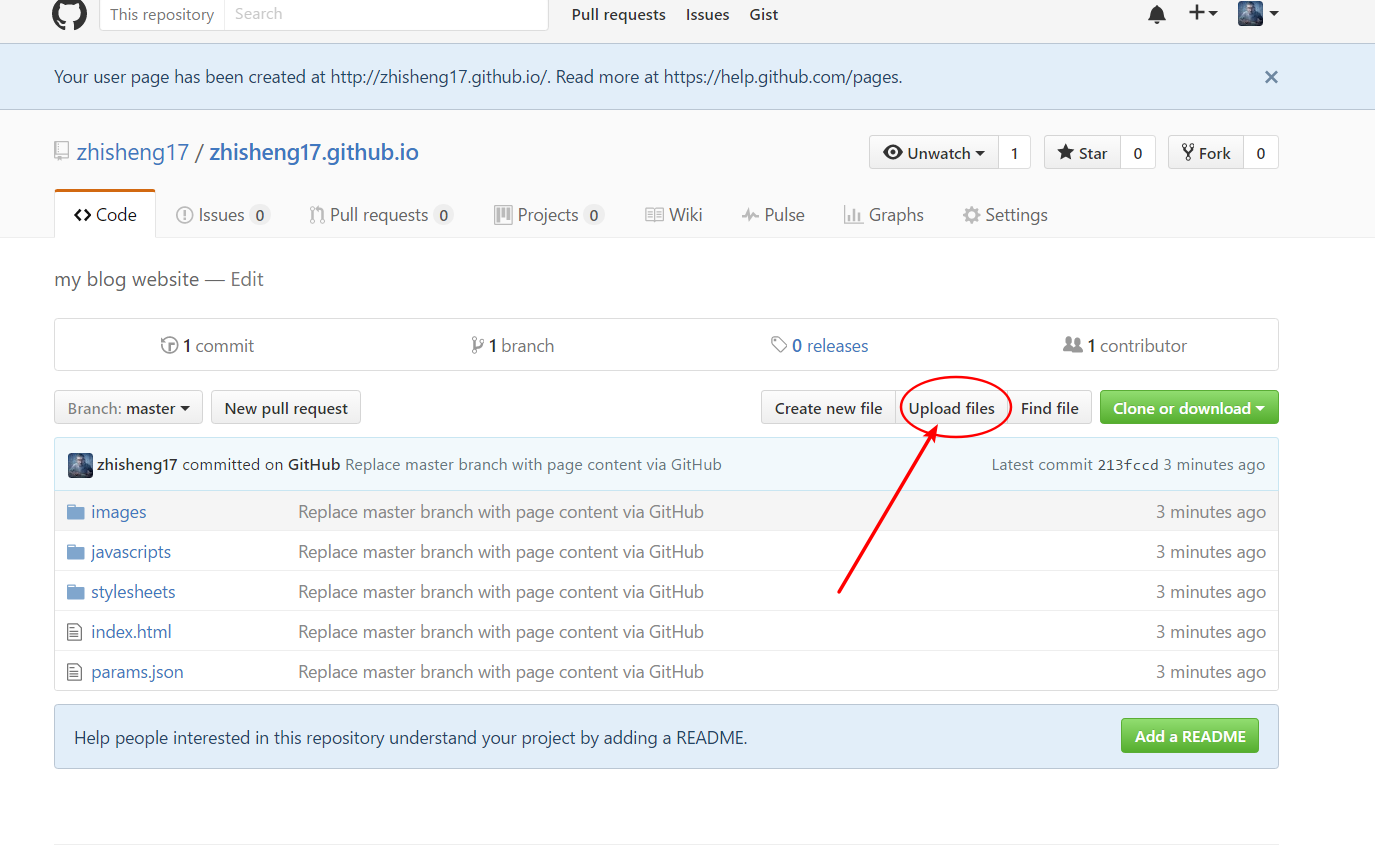Click the New pull request button
This screenshot has height=849, width=1375.
286,408
